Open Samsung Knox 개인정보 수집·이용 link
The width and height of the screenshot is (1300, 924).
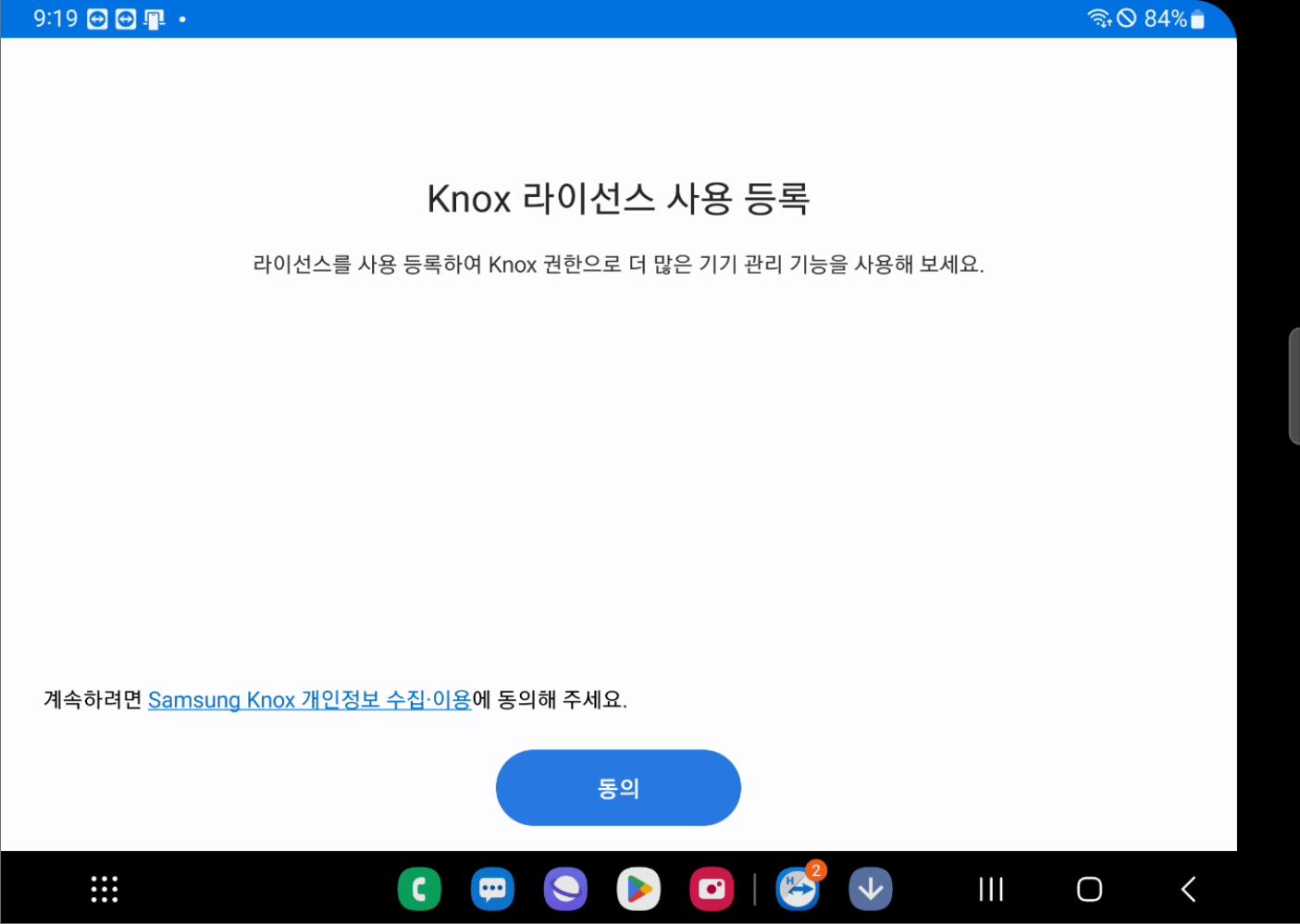pos(310,700)
